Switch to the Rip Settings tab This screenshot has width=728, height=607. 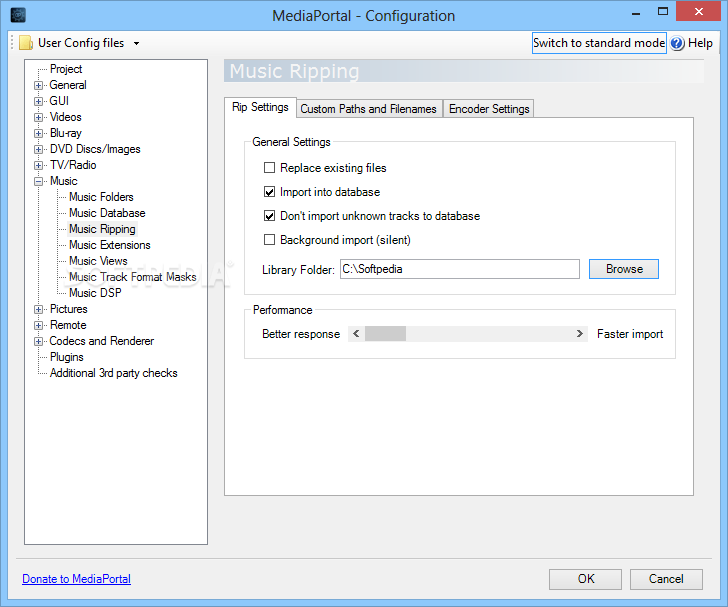260,107
